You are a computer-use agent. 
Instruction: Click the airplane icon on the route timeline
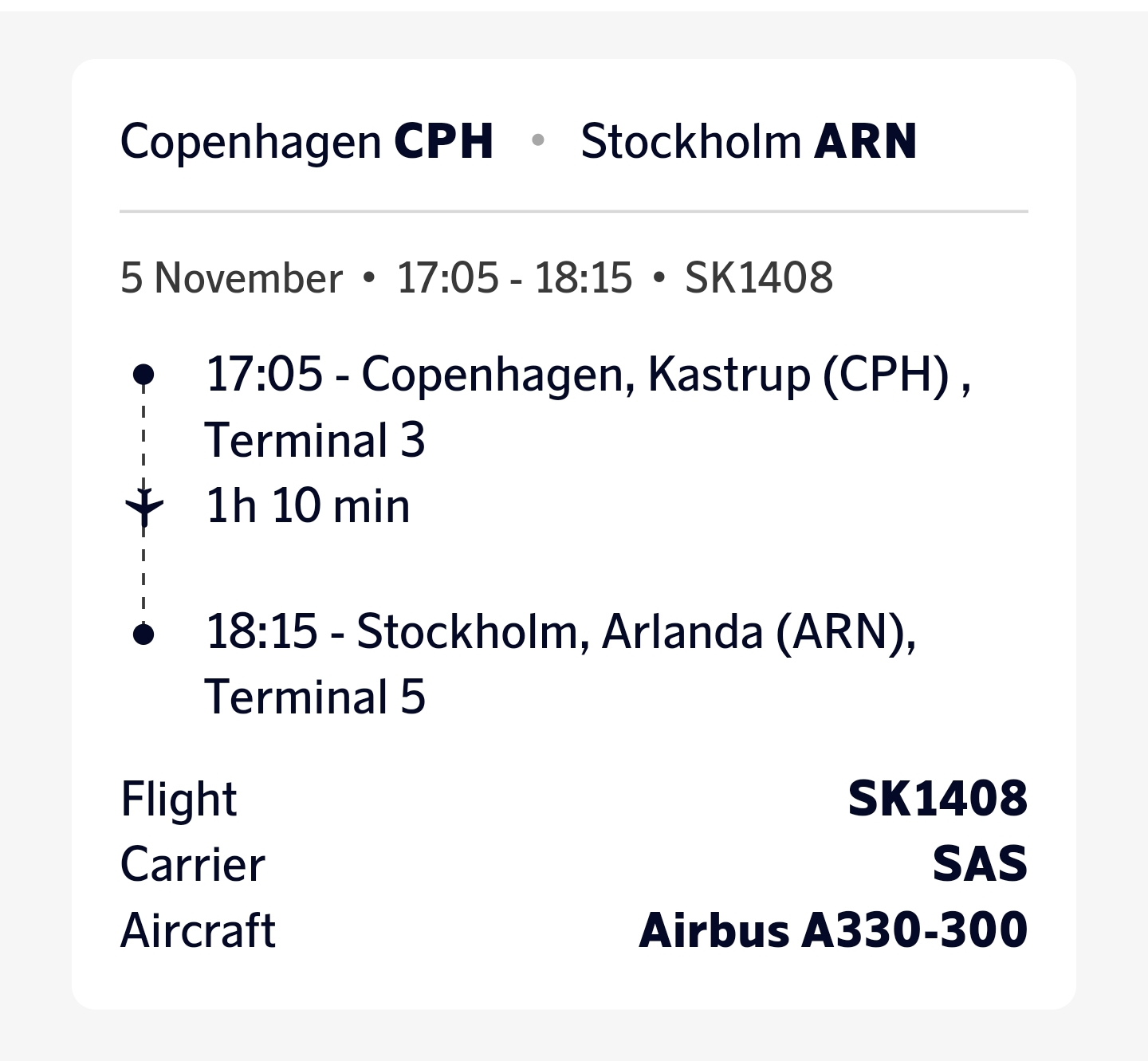pyautogui.click(x=144, y=505)
